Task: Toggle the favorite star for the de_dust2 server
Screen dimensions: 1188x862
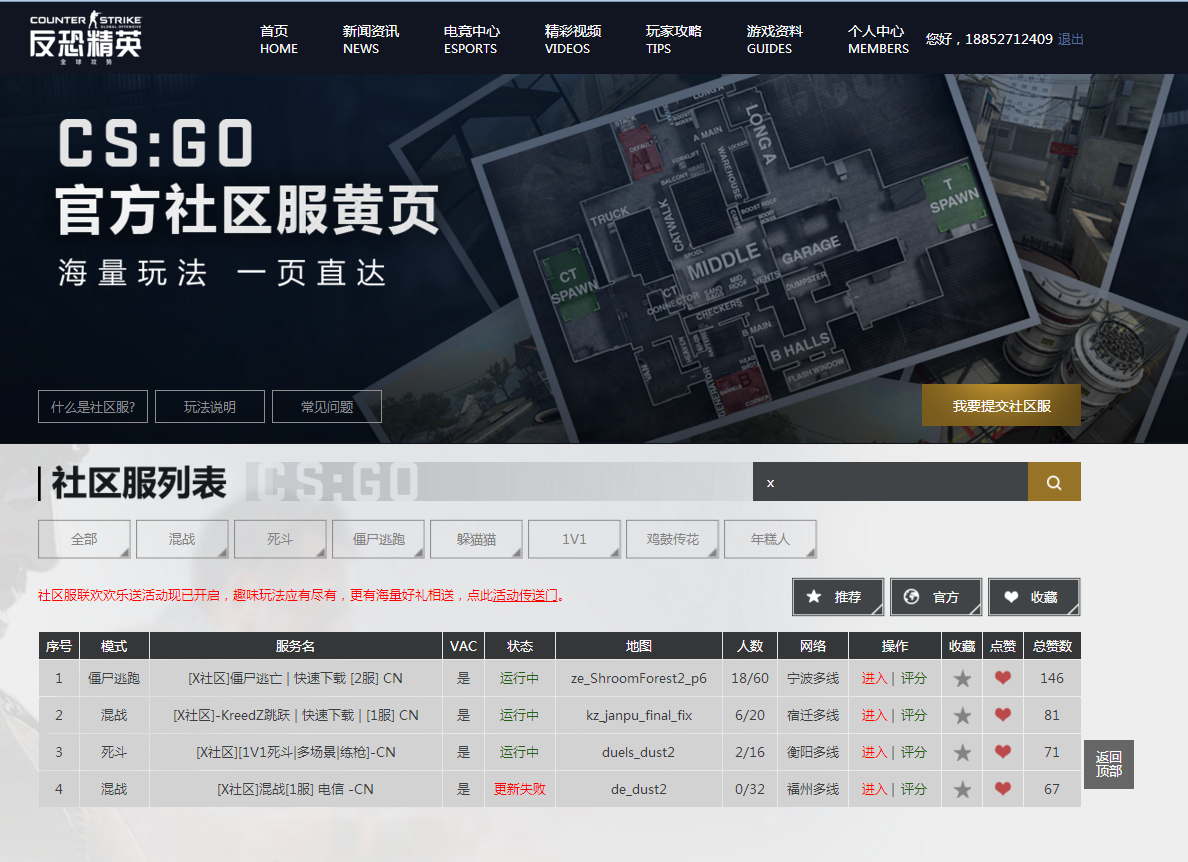Action: pyautogui.click(x=961, y=789)
